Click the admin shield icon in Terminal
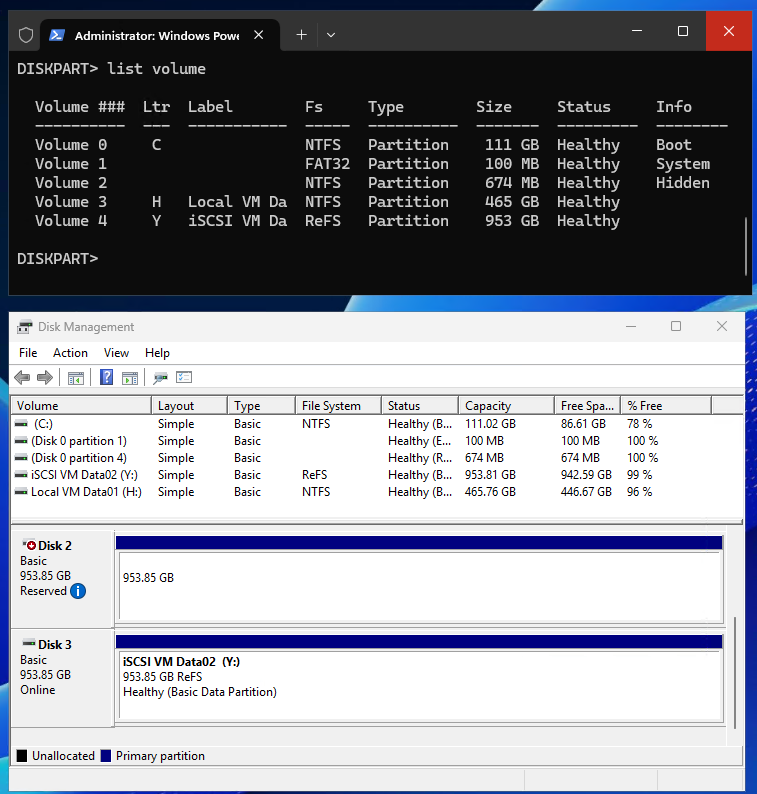This screenshot has width=757, height=794. tap(26, 35)
